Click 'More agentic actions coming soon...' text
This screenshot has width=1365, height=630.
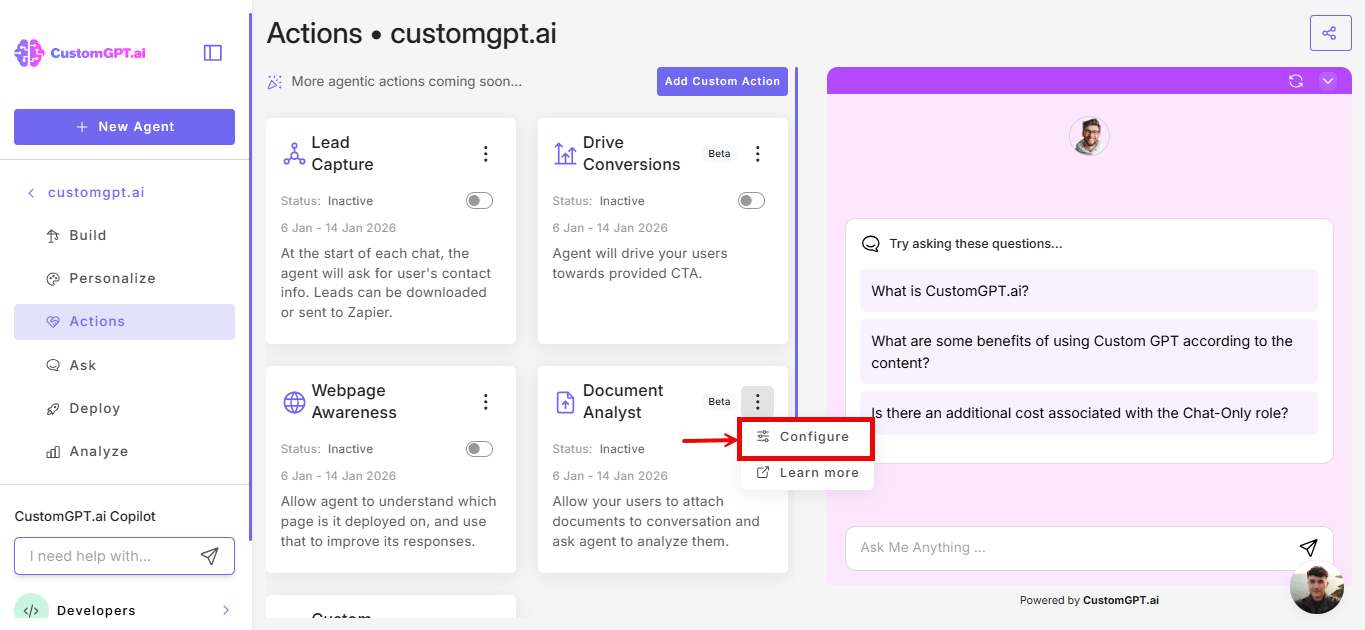pyautogui.click(x=407, y=82)
